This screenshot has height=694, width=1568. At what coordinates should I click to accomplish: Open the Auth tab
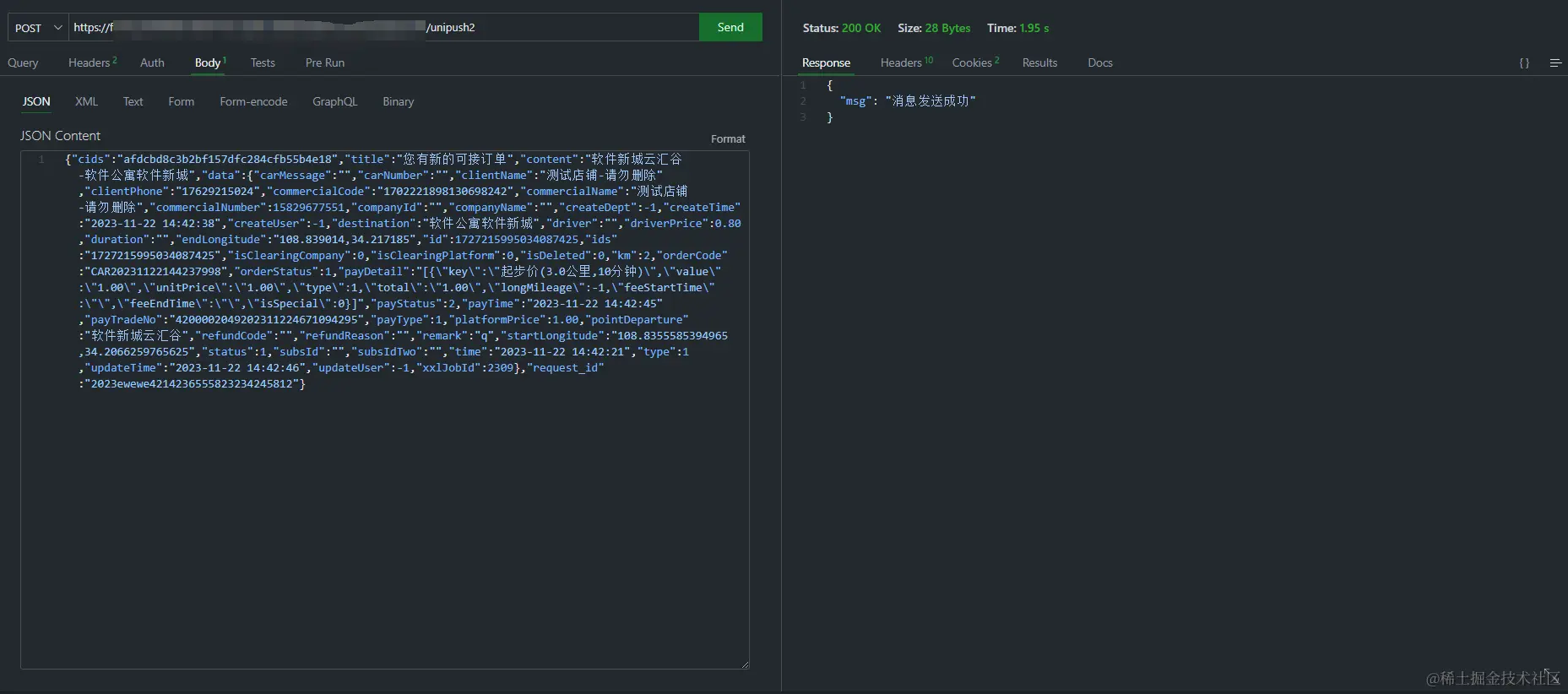click(x=152, y=62)
